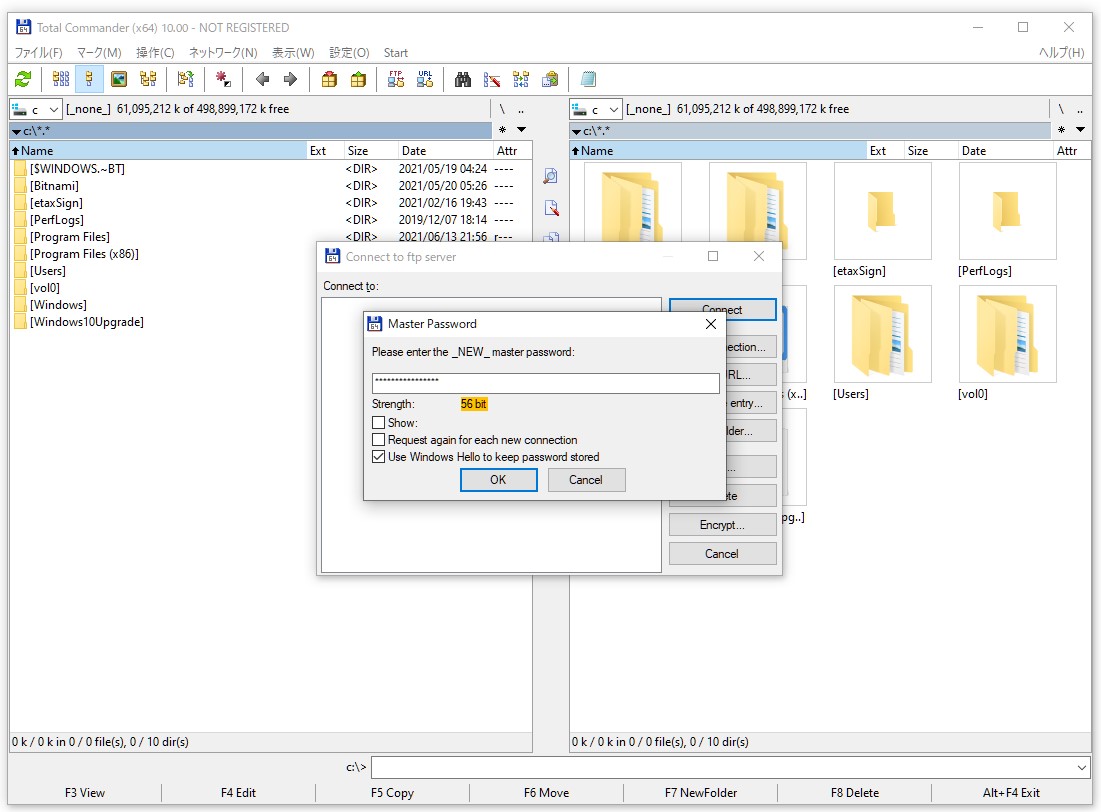Close the Master Password dialog
The width and height of the screenshot is (1101, 812).
click(711, 324)
